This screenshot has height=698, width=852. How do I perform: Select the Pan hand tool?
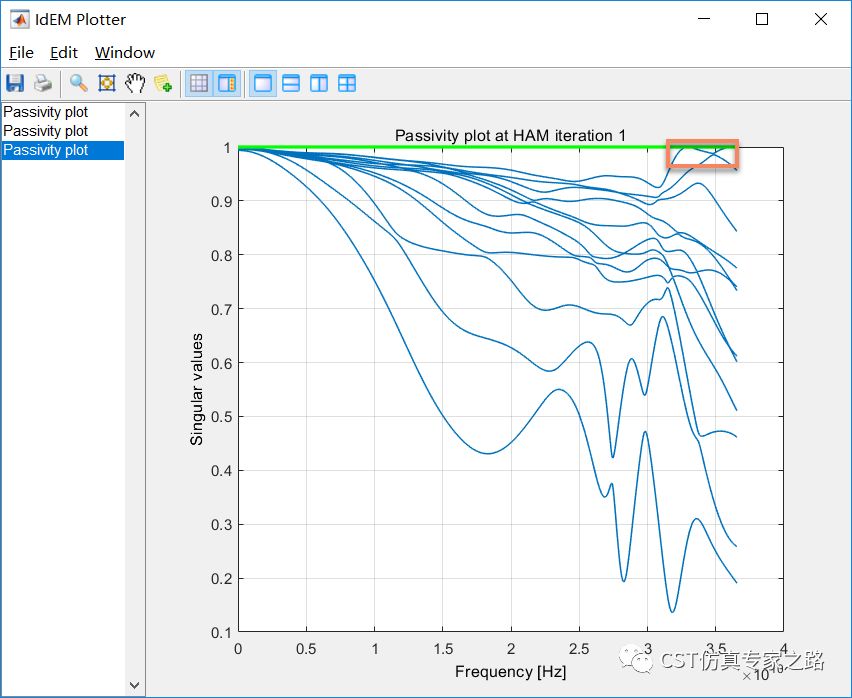pos(135,83)
